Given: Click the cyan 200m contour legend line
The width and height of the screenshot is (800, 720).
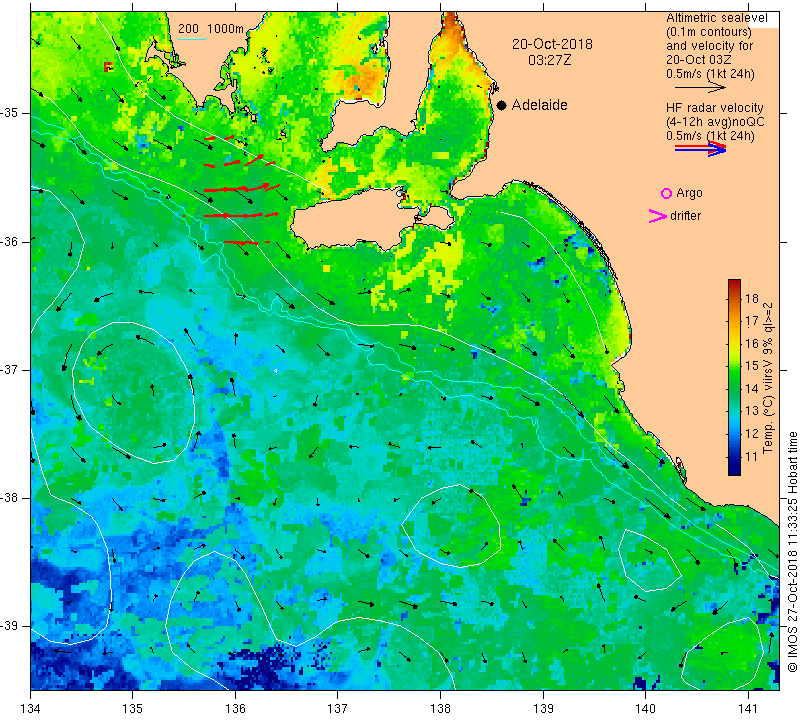Looking at the screenshot, I should [x=192, y=39].
